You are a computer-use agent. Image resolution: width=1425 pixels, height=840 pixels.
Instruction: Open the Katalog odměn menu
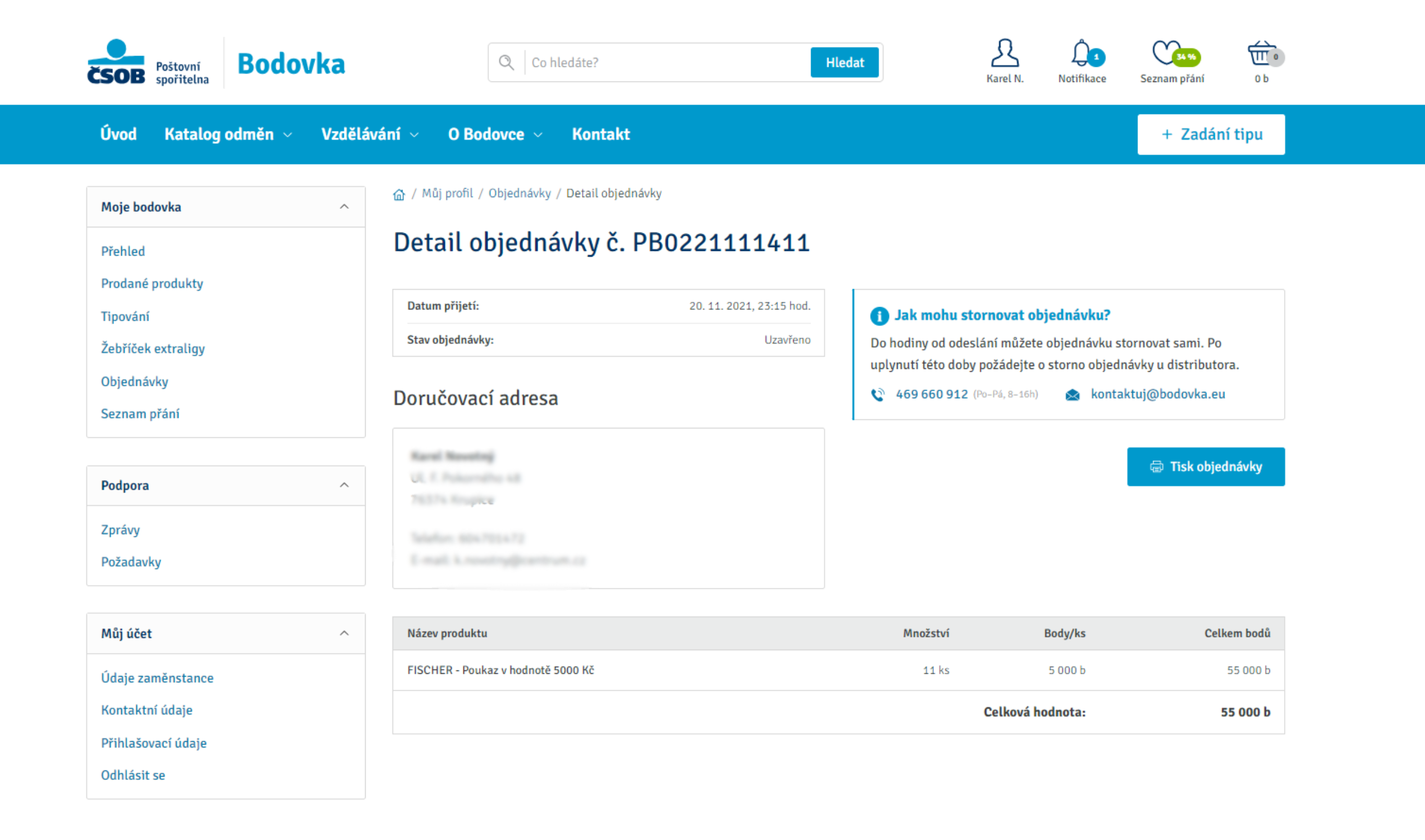(x=219, y=134)
